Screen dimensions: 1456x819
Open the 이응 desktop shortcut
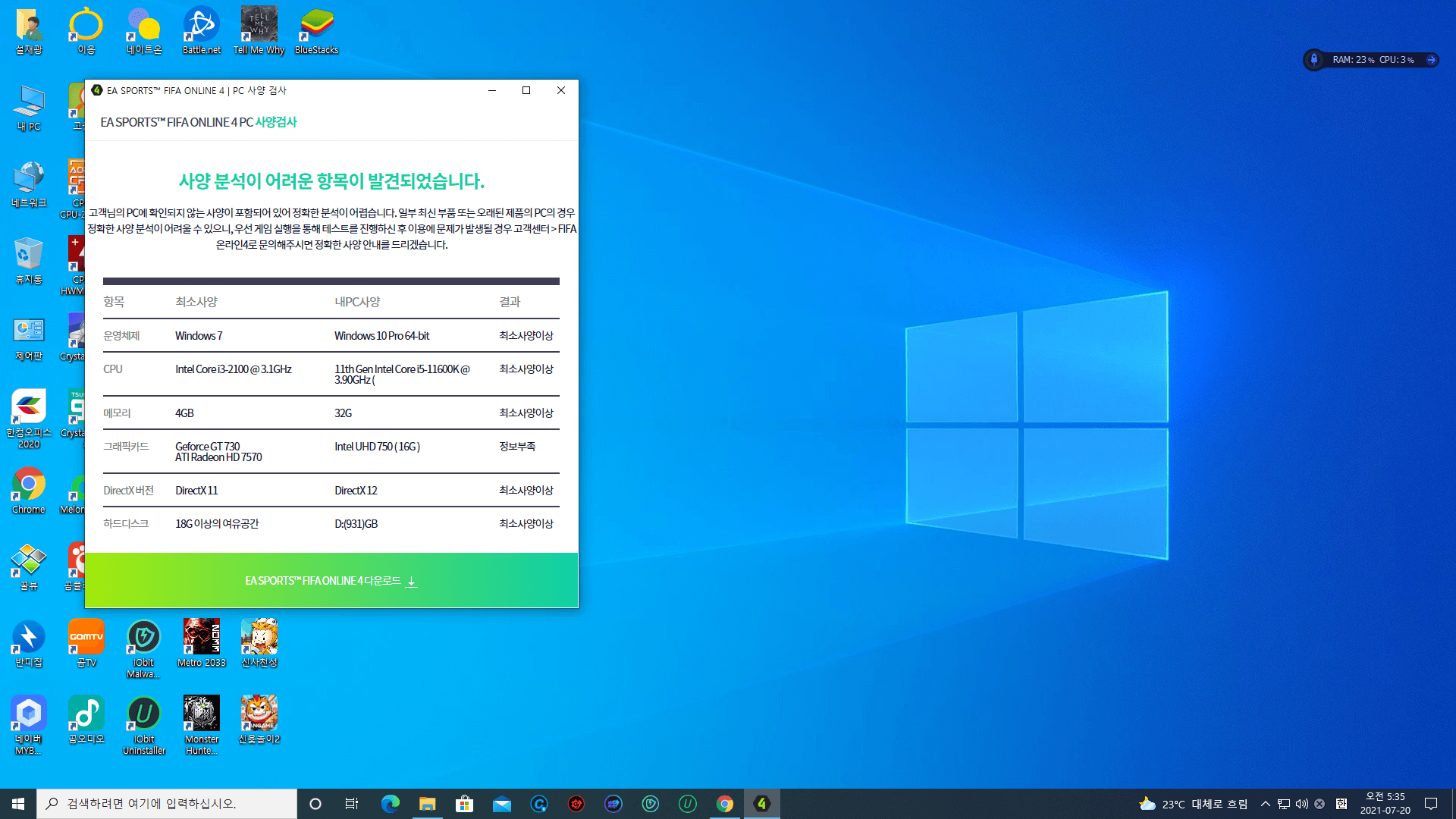click(x=86, y=31)
